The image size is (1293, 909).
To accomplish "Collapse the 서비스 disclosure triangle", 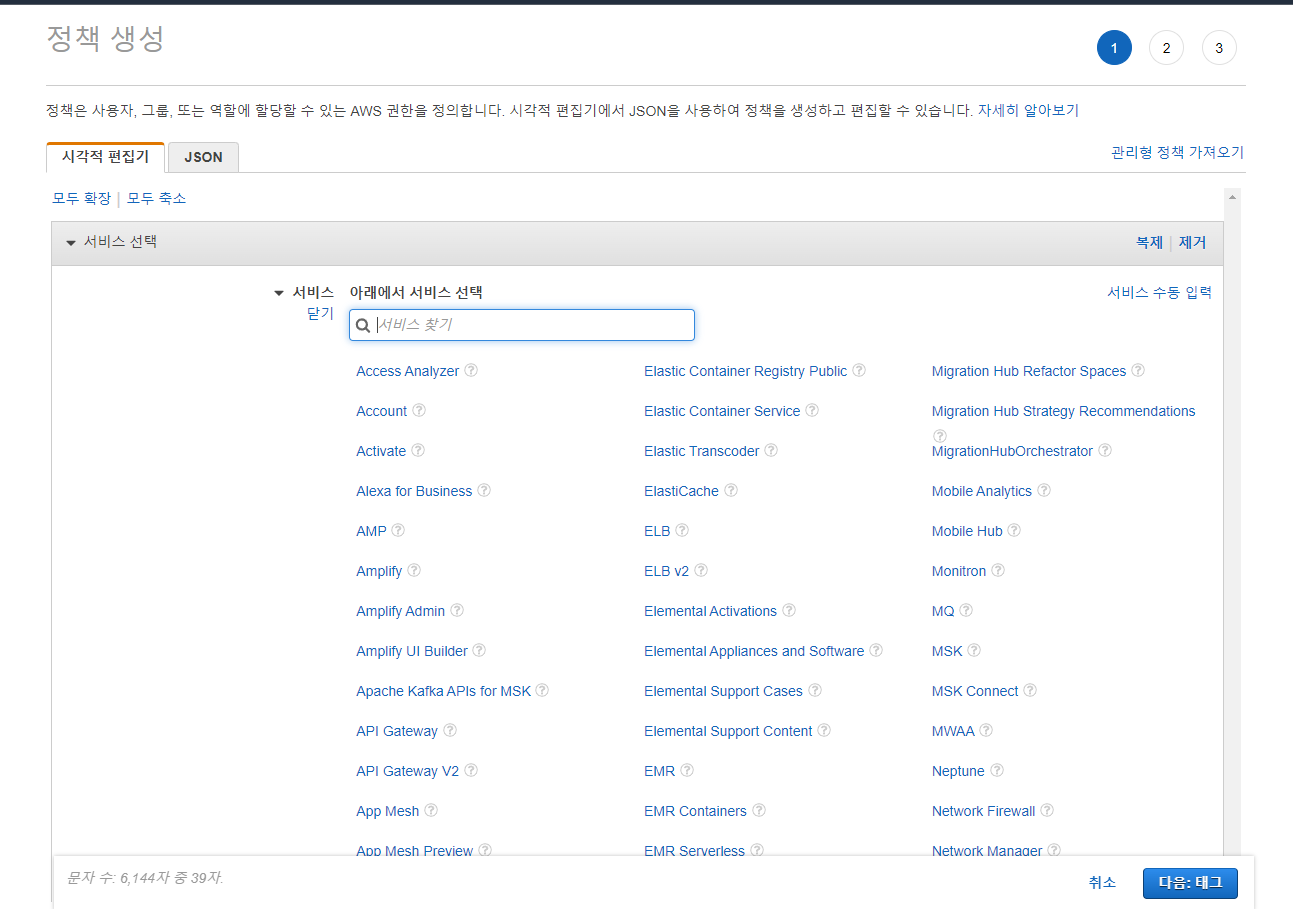I will (279, 293).
